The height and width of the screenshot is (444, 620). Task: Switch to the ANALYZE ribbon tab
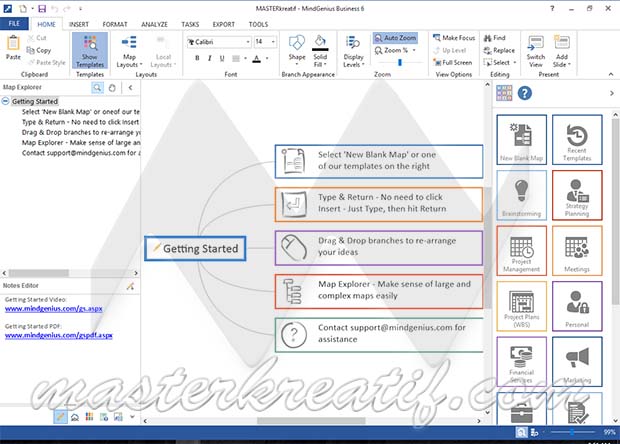click(x=154, y=24)
